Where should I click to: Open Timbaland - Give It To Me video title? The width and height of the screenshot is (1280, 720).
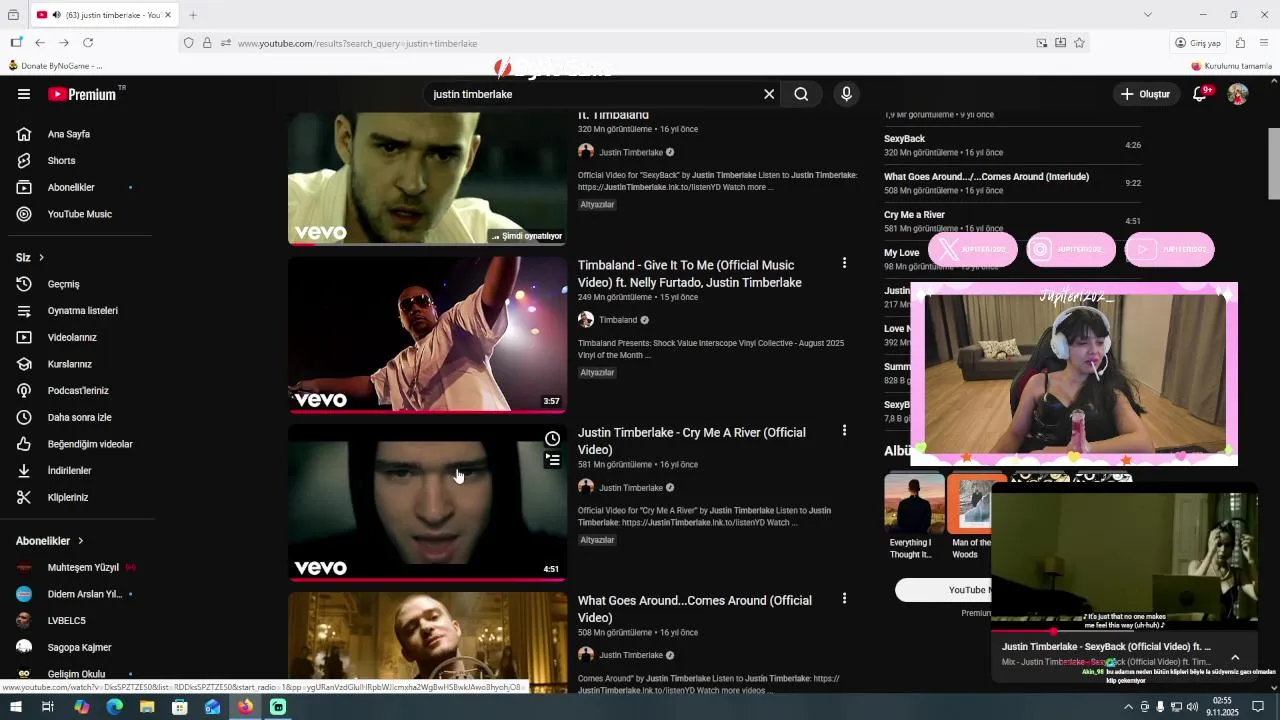pyautogui.click(x=690, y=274)
